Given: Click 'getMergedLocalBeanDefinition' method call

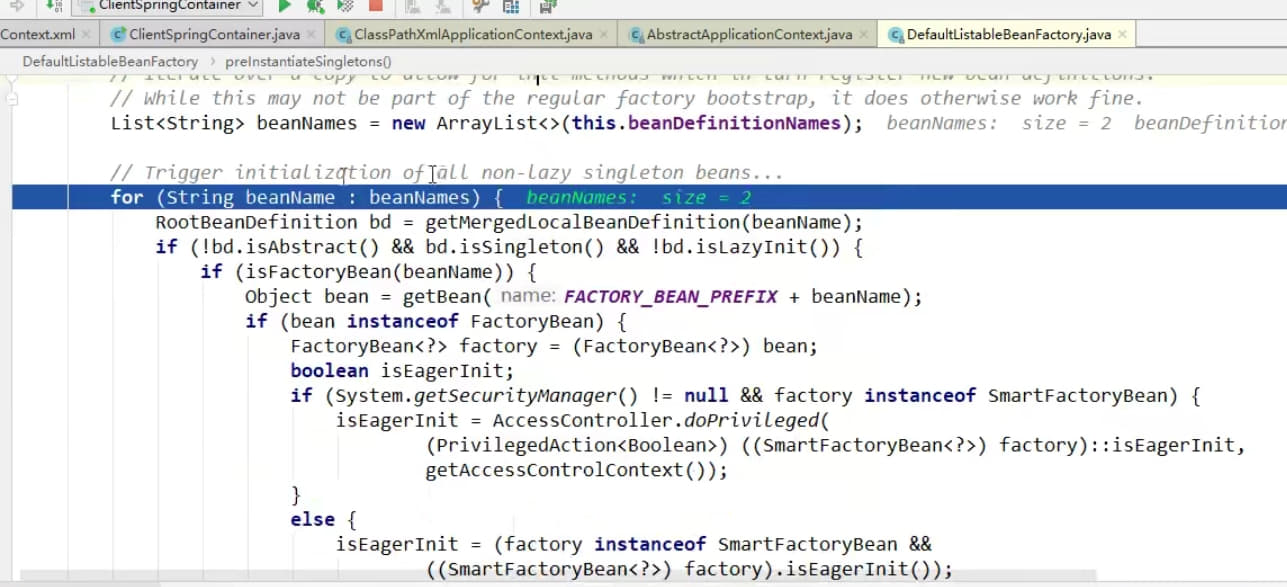Looking at the screenshot, I should pos(585,222).
